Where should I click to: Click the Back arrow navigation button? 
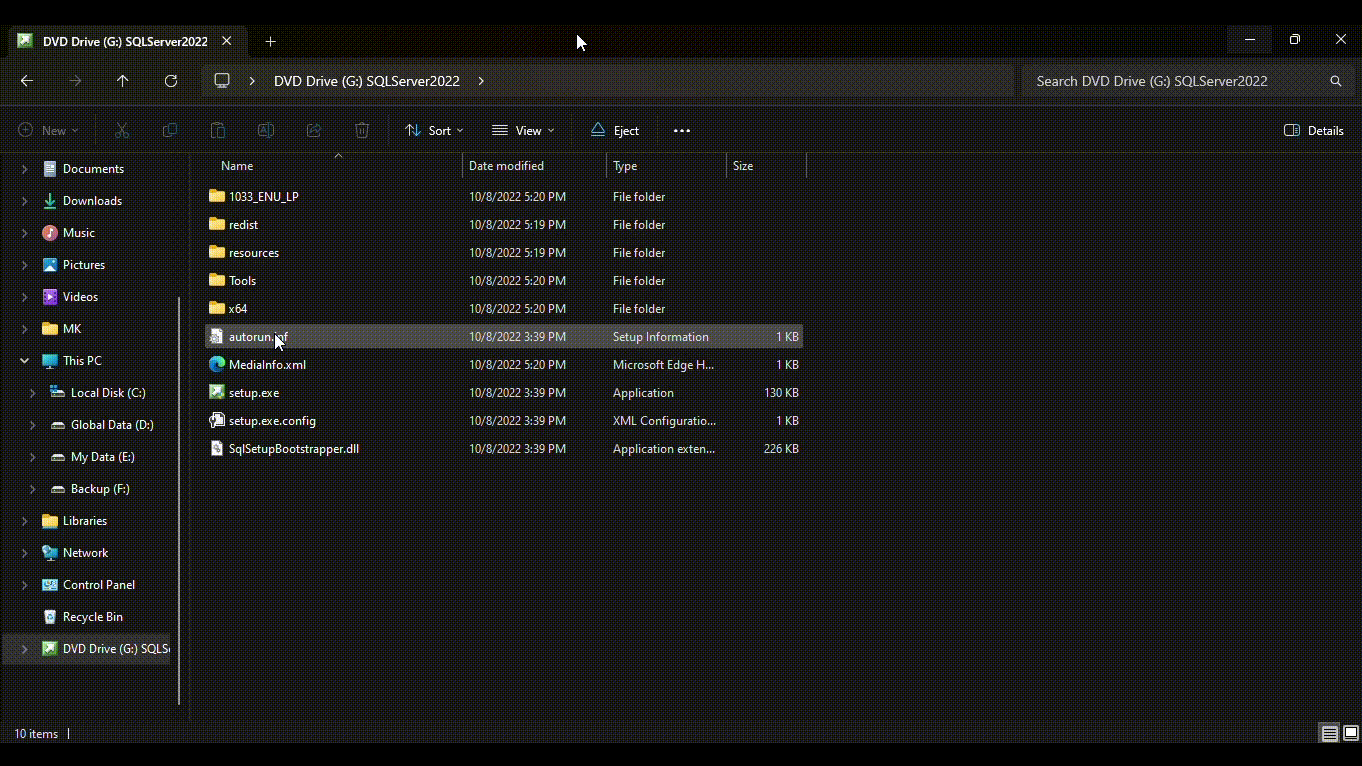pyautogui.click(x=27, y=81)
